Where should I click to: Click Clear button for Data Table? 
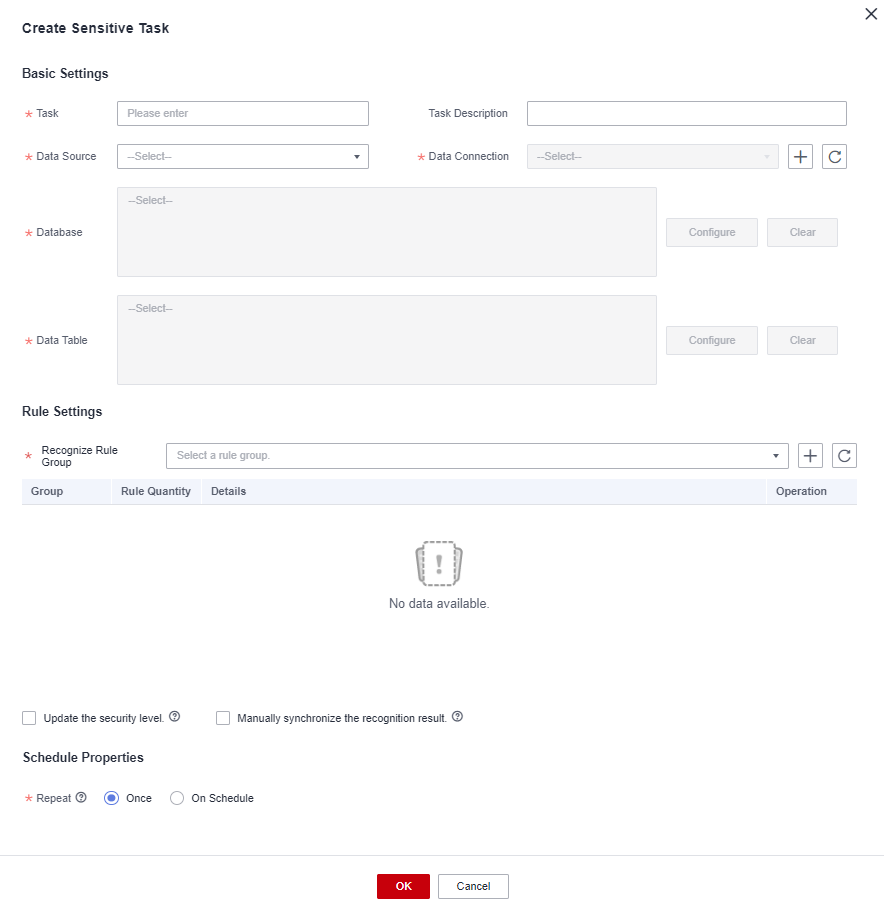pyautogui.click(x=802, y=341)
